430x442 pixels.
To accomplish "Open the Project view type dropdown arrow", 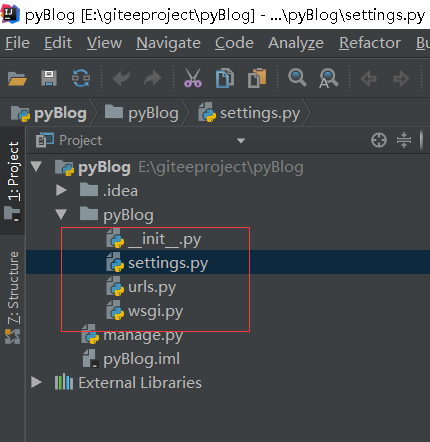I will [x=241, y=141].
